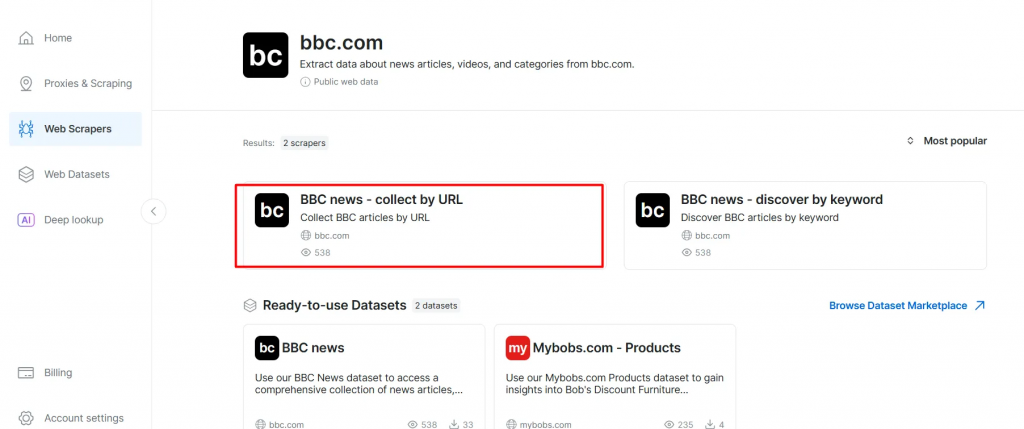
Task: Click the Billing card icon
Action: [26, 373]
